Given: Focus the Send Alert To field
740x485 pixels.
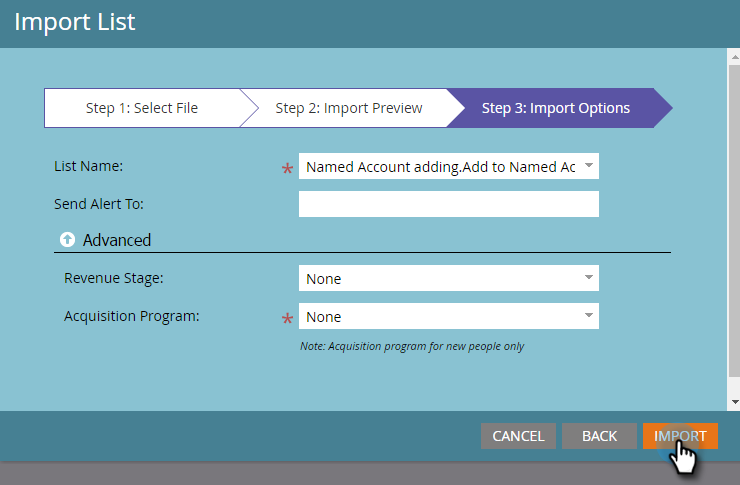Looking at the screenshot, I should click(448, 205).
